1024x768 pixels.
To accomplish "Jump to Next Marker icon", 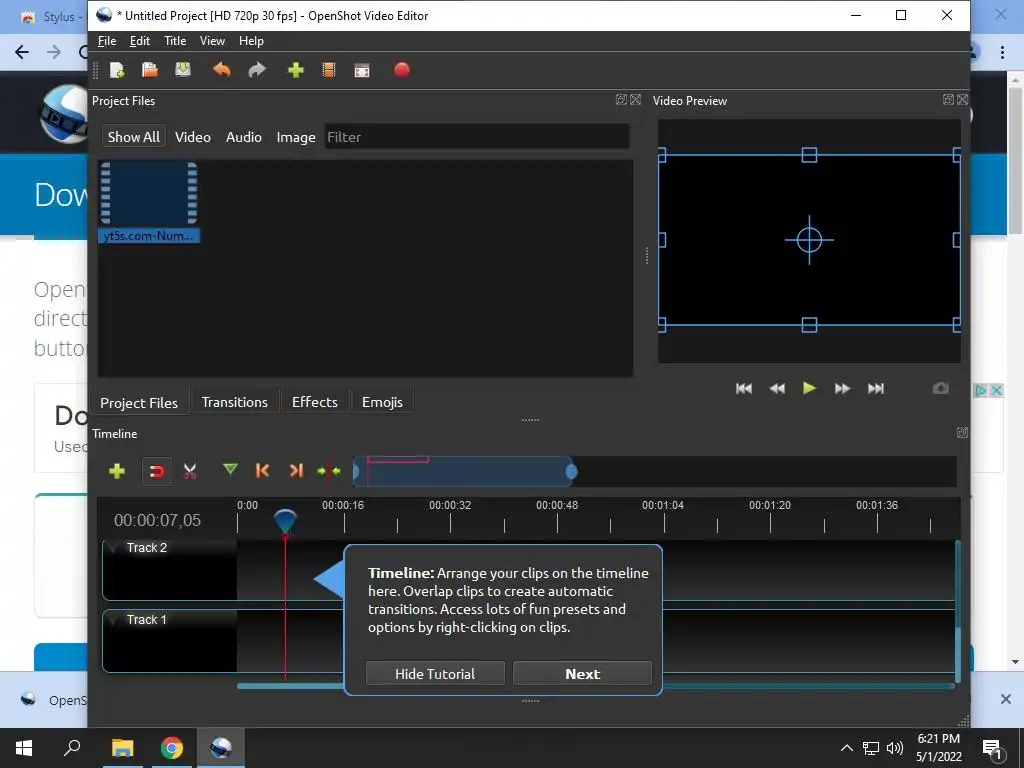I will [x=296, y=470].
